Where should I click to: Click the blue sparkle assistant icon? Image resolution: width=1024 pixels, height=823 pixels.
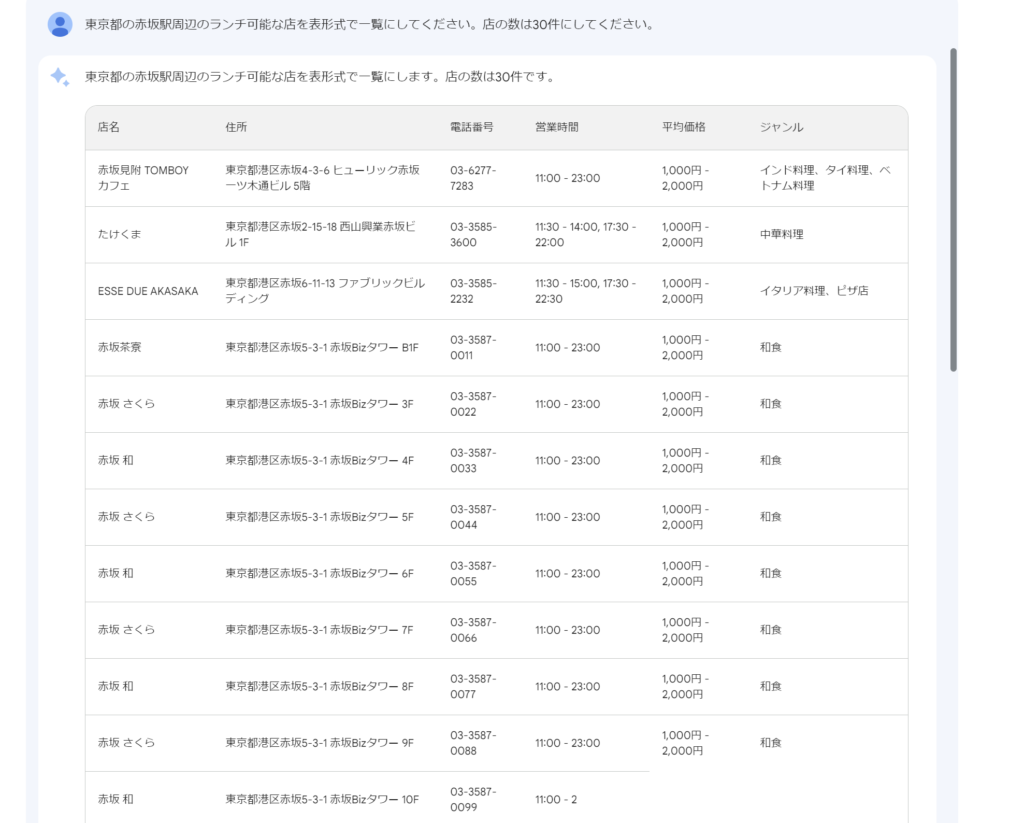60,77
